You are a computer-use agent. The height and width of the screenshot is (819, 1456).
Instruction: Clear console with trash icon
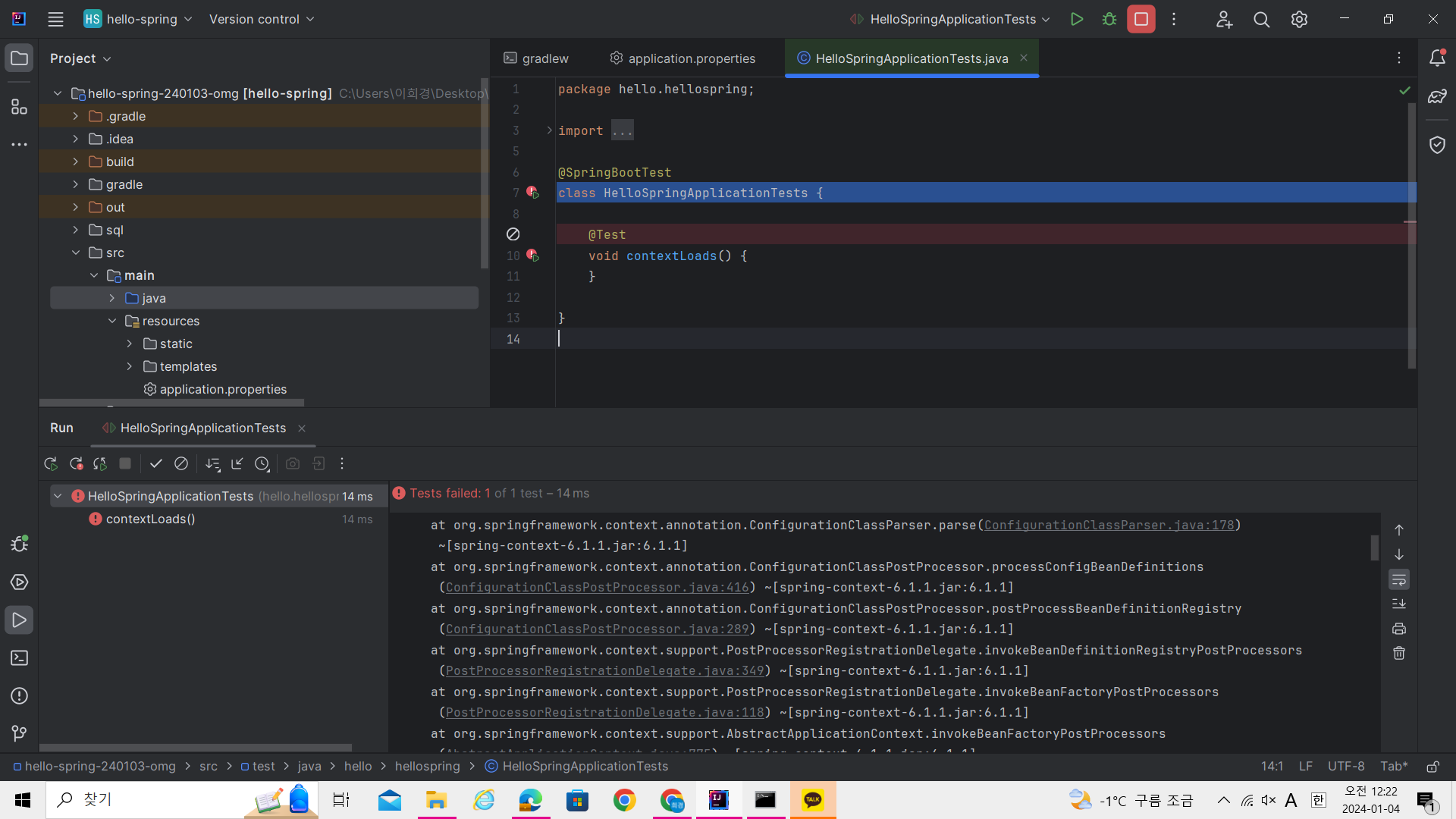[1399, 653]
